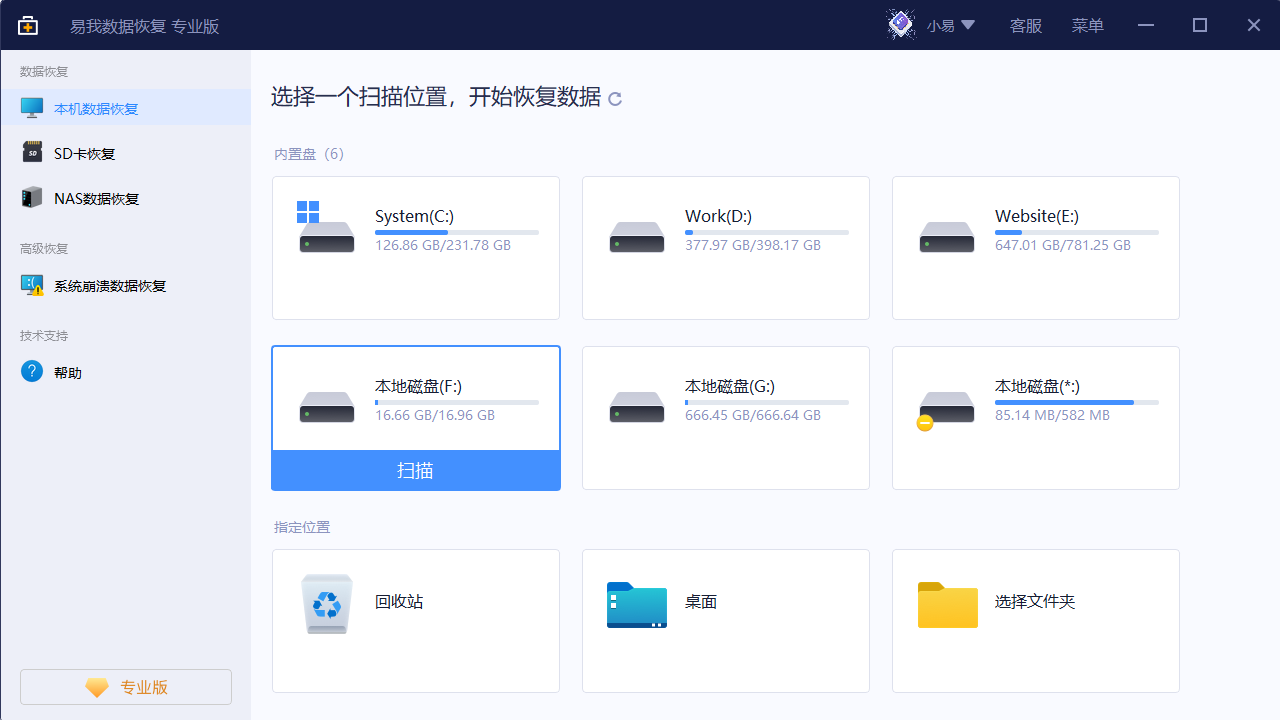Click the yellow 选择文件夹 folder icon

(947, 604)
